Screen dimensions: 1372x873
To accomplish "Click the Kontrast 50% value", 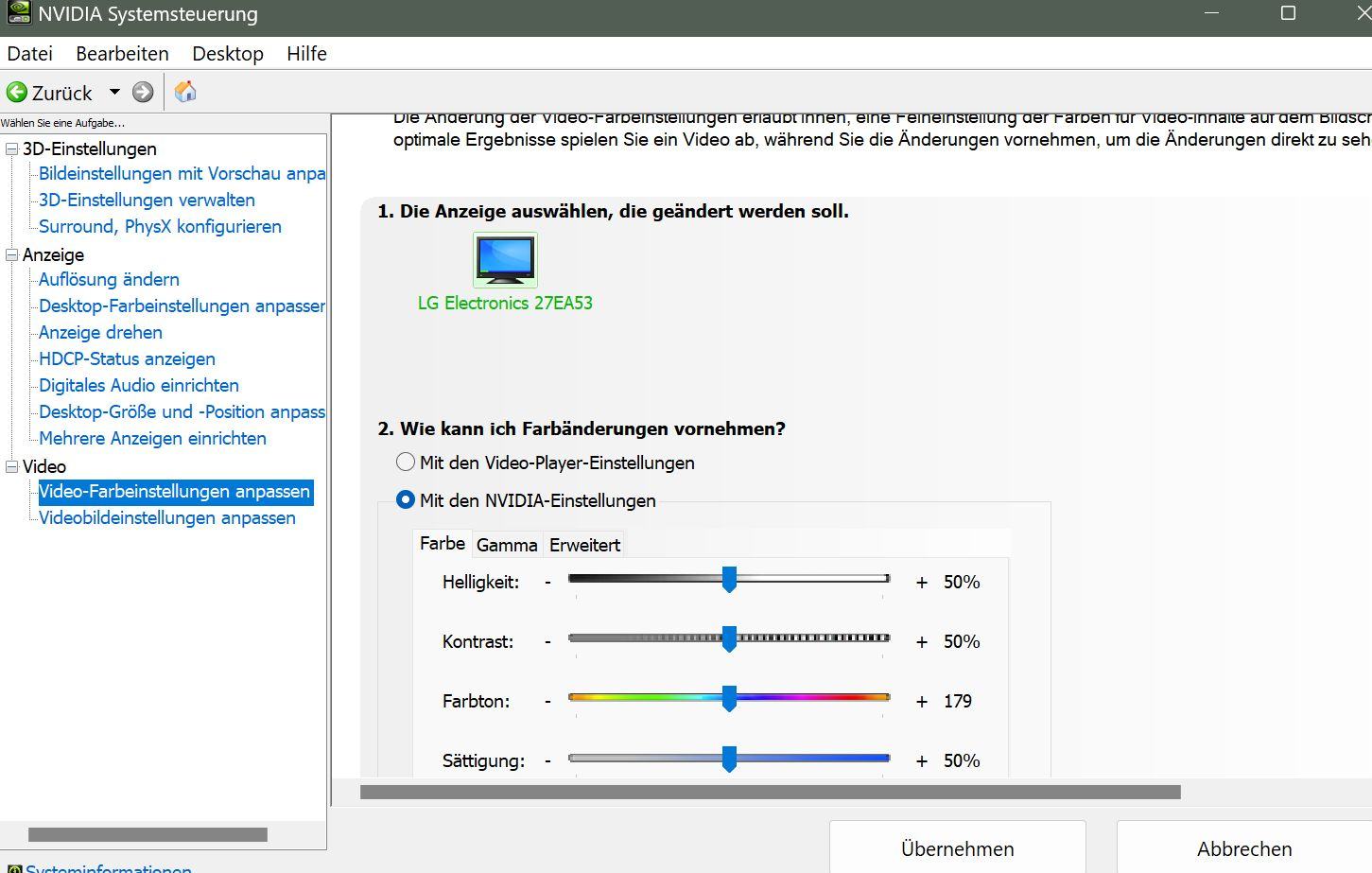I will pos(962,641).
